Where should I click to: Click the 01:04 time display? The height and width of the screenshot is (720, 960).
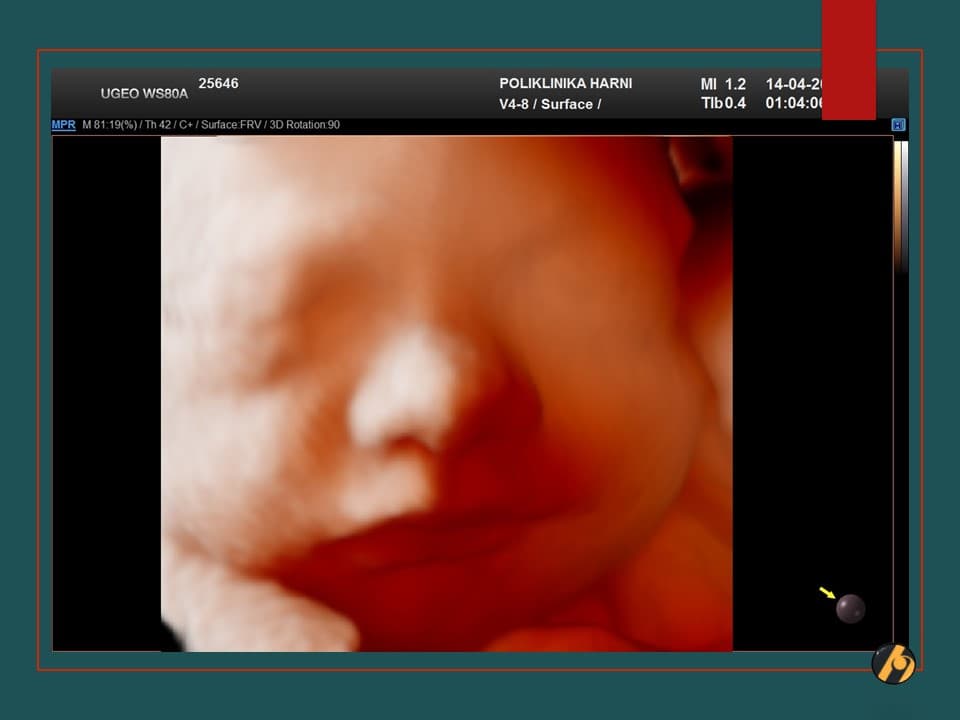click(793, 103)
